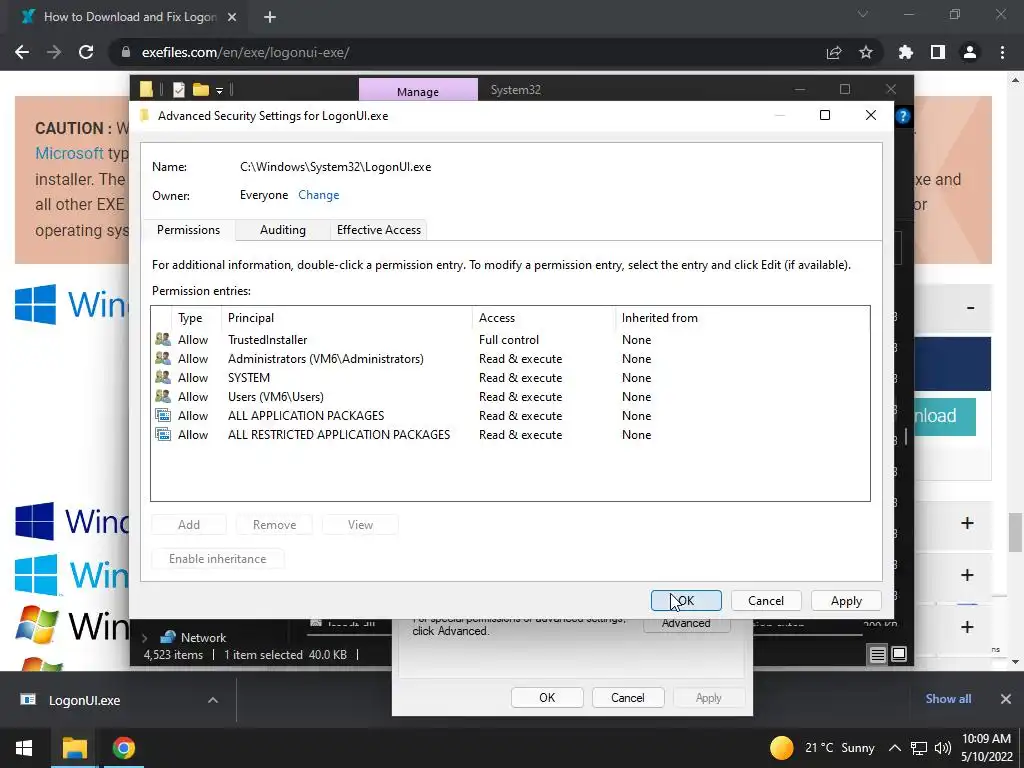Click the Chrome address bar URL

pos(246,52)
